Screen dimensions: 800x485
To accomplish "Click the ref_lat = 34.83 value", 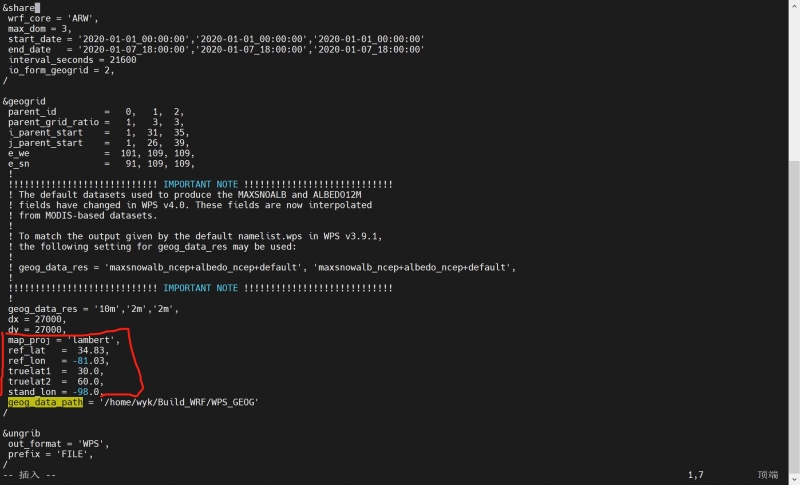I will (x=92, y=350).
